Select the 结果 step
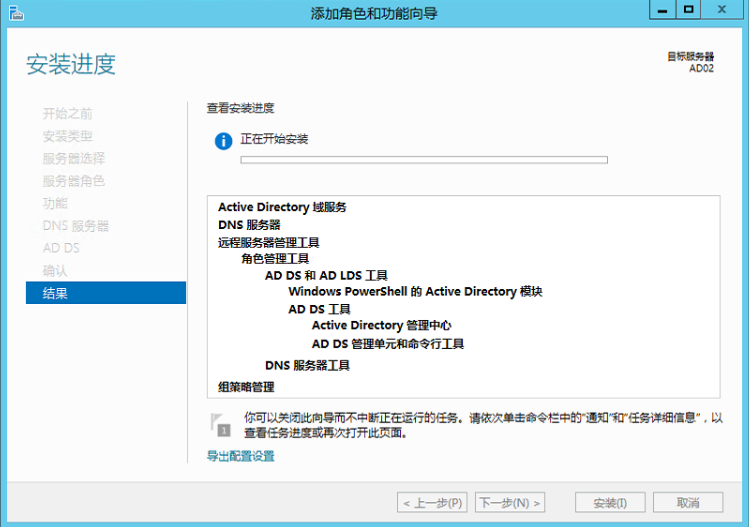 click(106, 293)
